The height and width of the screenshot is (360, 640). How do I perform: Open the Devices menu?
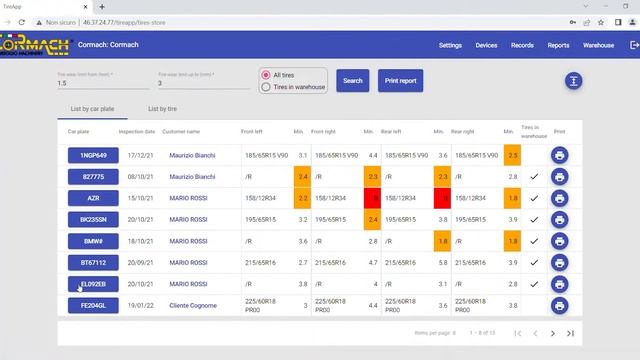pos(486,45)
